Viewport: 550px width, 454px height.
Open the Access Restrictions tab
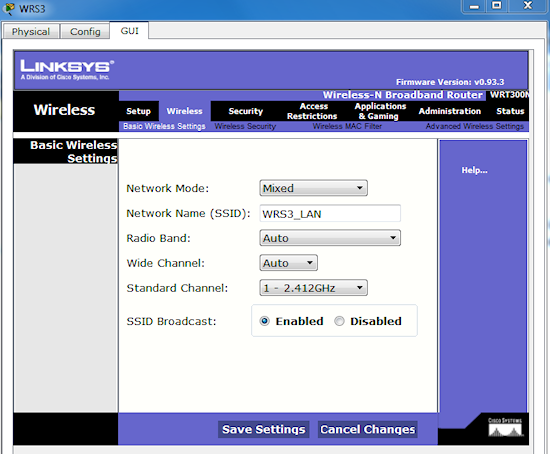click(312, 111)
